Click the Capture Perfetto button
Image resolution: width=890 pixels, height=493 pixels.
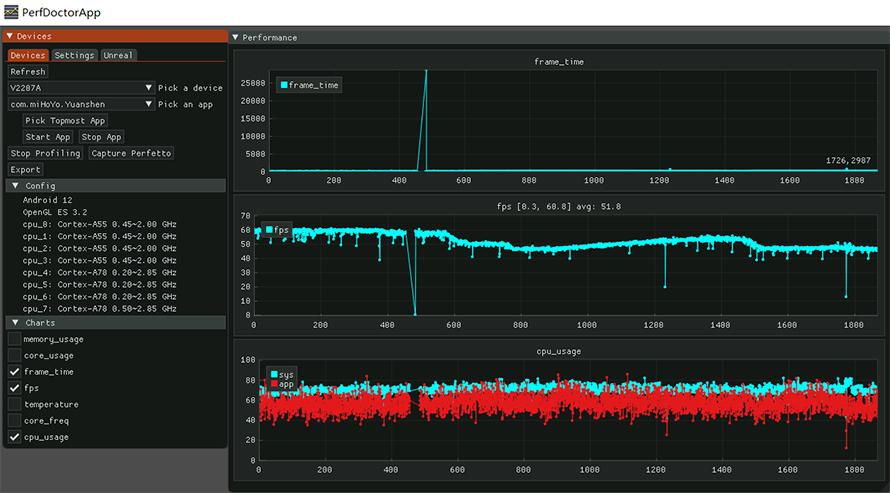(131, 153)
